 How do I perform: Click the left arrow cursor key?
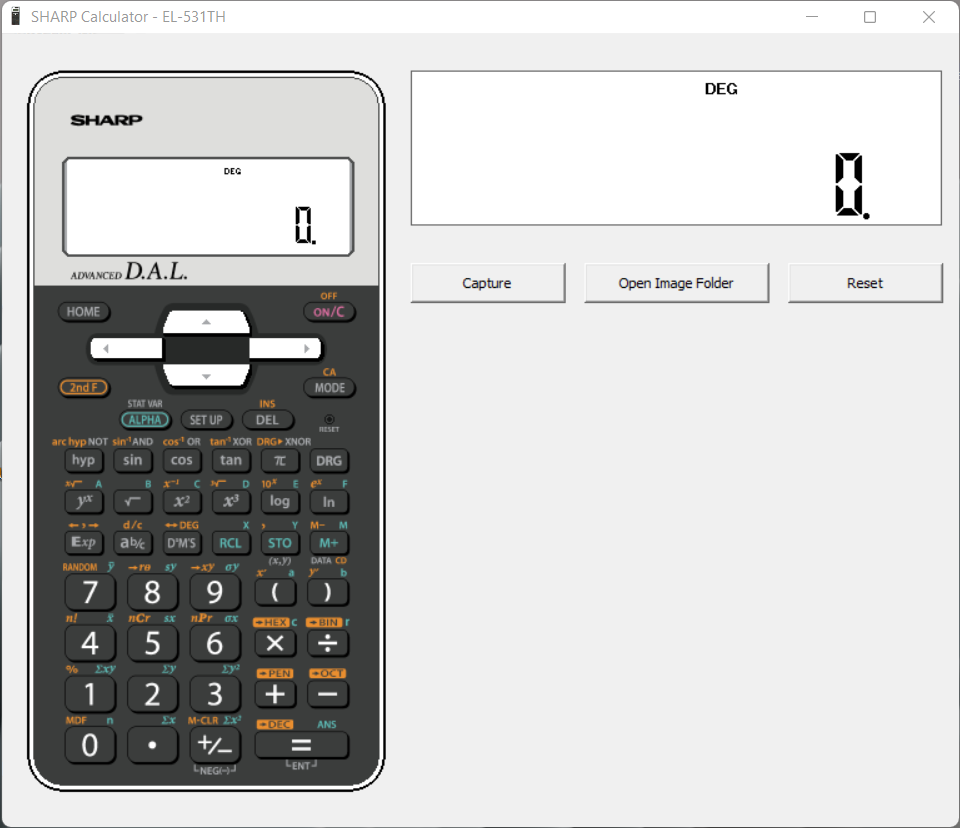pyautogui.click(x=126, y=348)
